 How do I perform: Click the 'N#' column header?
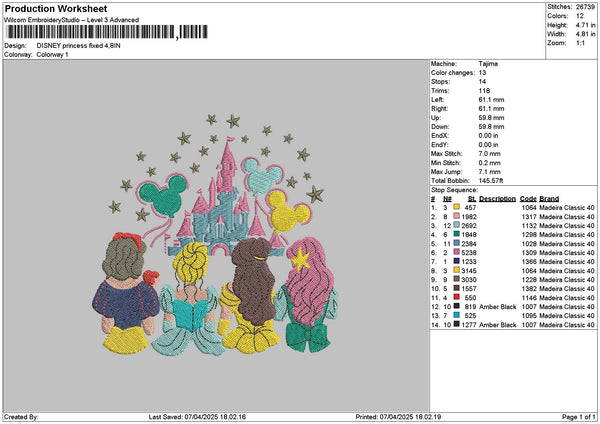pos(447,199)
